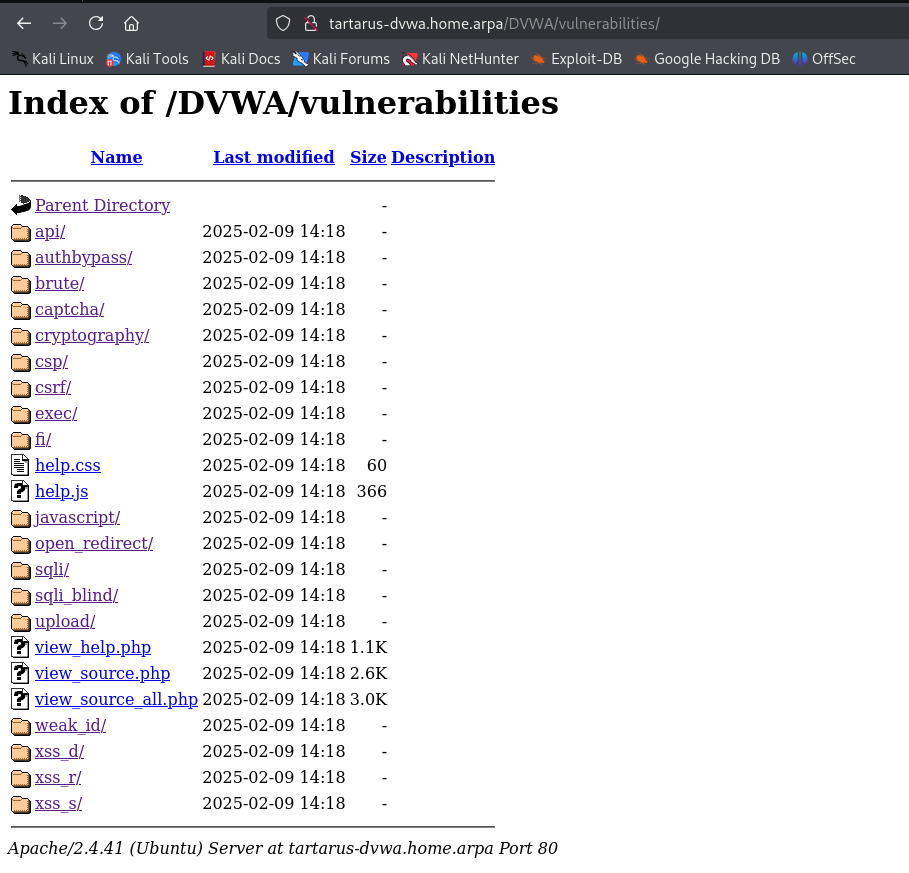Image resolution: width=909 pixels, height=873 pixels.
Task: Open the authbypass/ directory link
Action: click(83, 257)
